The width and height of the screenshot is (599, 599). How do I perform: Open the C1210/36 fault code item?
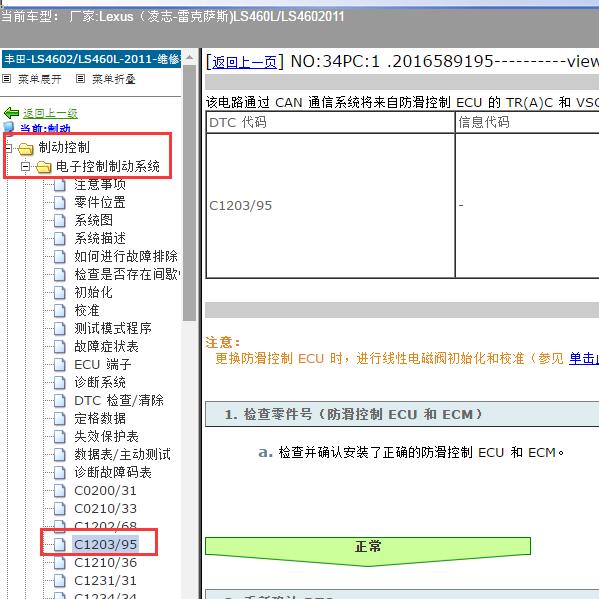(105, 563)
